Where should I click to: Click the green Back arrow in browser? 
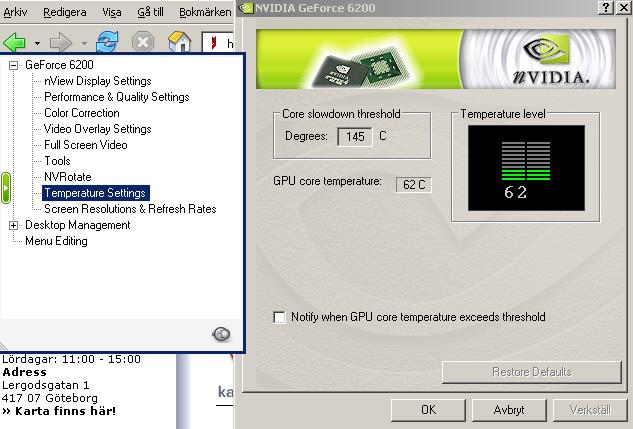[x=15, y=42]
